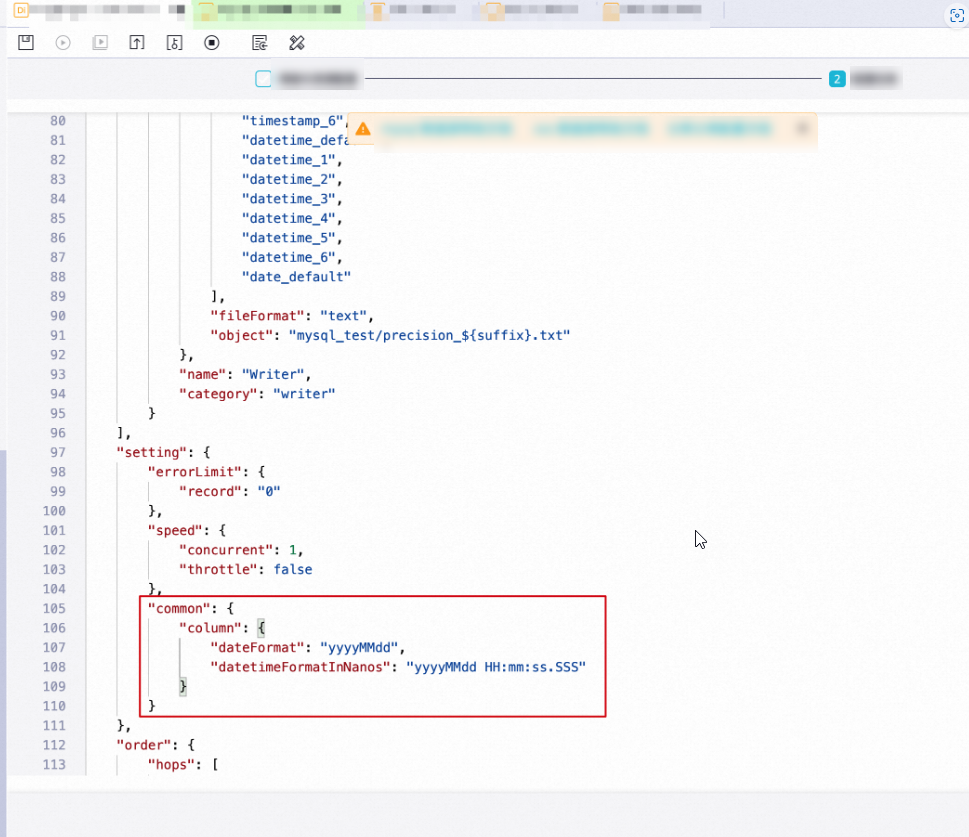Image resolution: width=969 pixels, height=837 pixels.
Task: Click the mysql_test/precision path string
Action: [429, 335]
